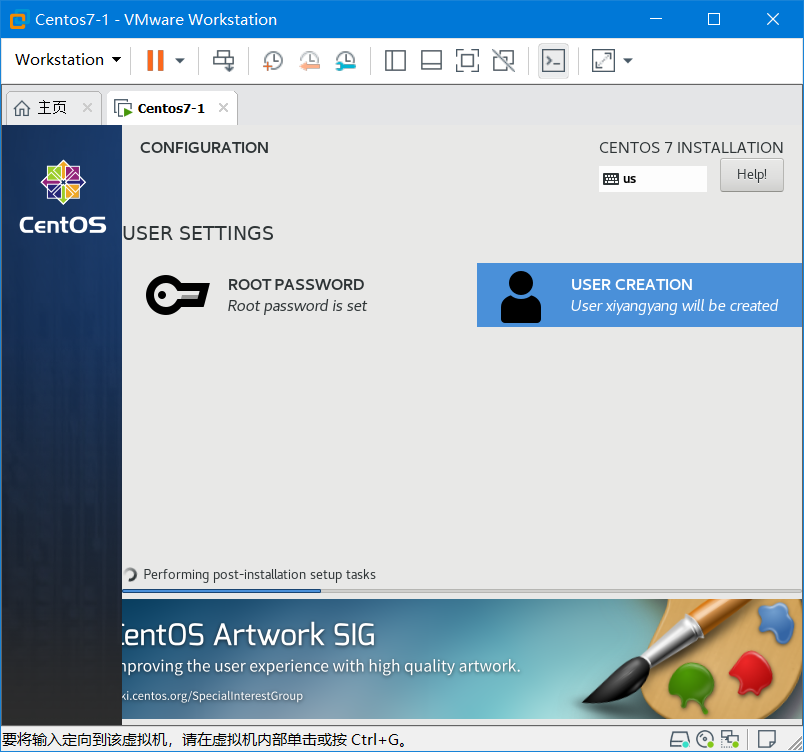Screen dimensions: 804x752
Task: Open the Workstation menu dropdown
Action: 68,60
